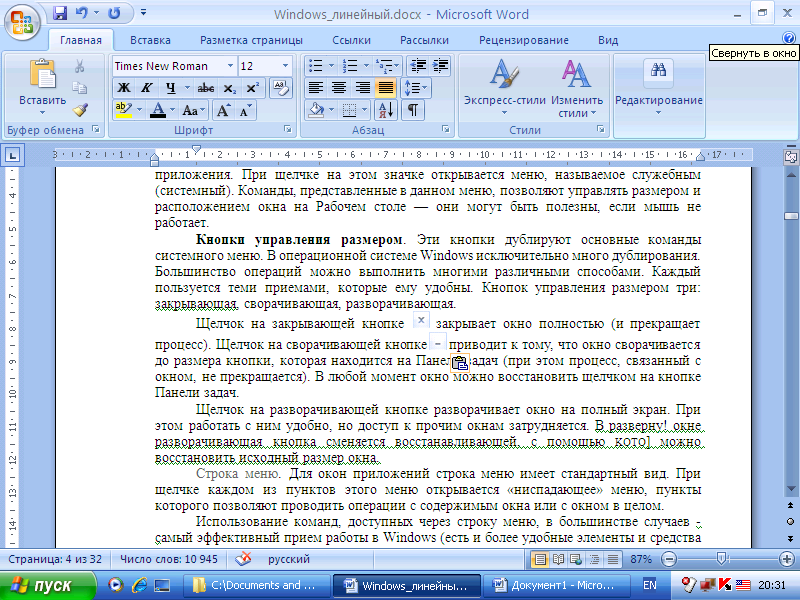
Task: Open the Change Case Aa dropdown
Action: pyautogui.click(x=193, y=110)
